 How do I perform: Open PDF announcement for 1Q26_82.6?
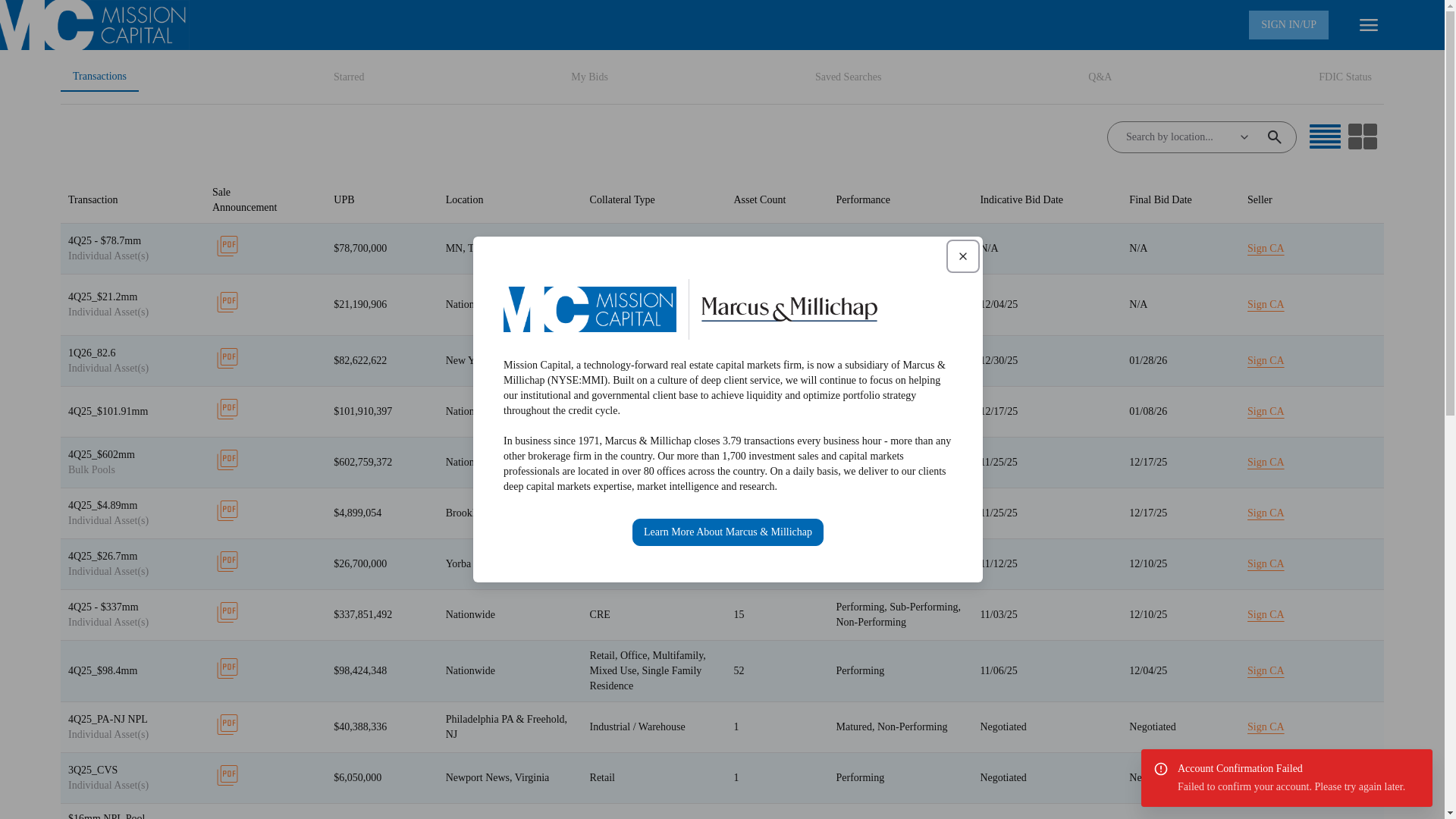(227, 358)
